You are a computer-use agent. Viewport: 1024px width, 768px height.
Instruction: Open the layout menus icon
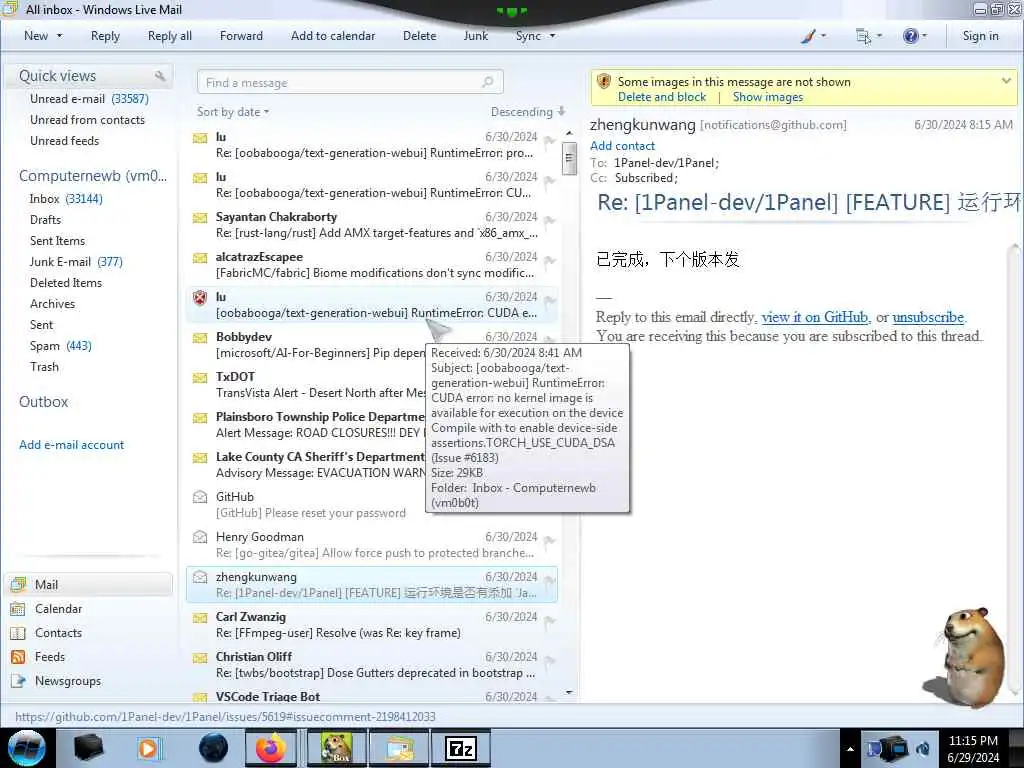click(x=869, y=36)
